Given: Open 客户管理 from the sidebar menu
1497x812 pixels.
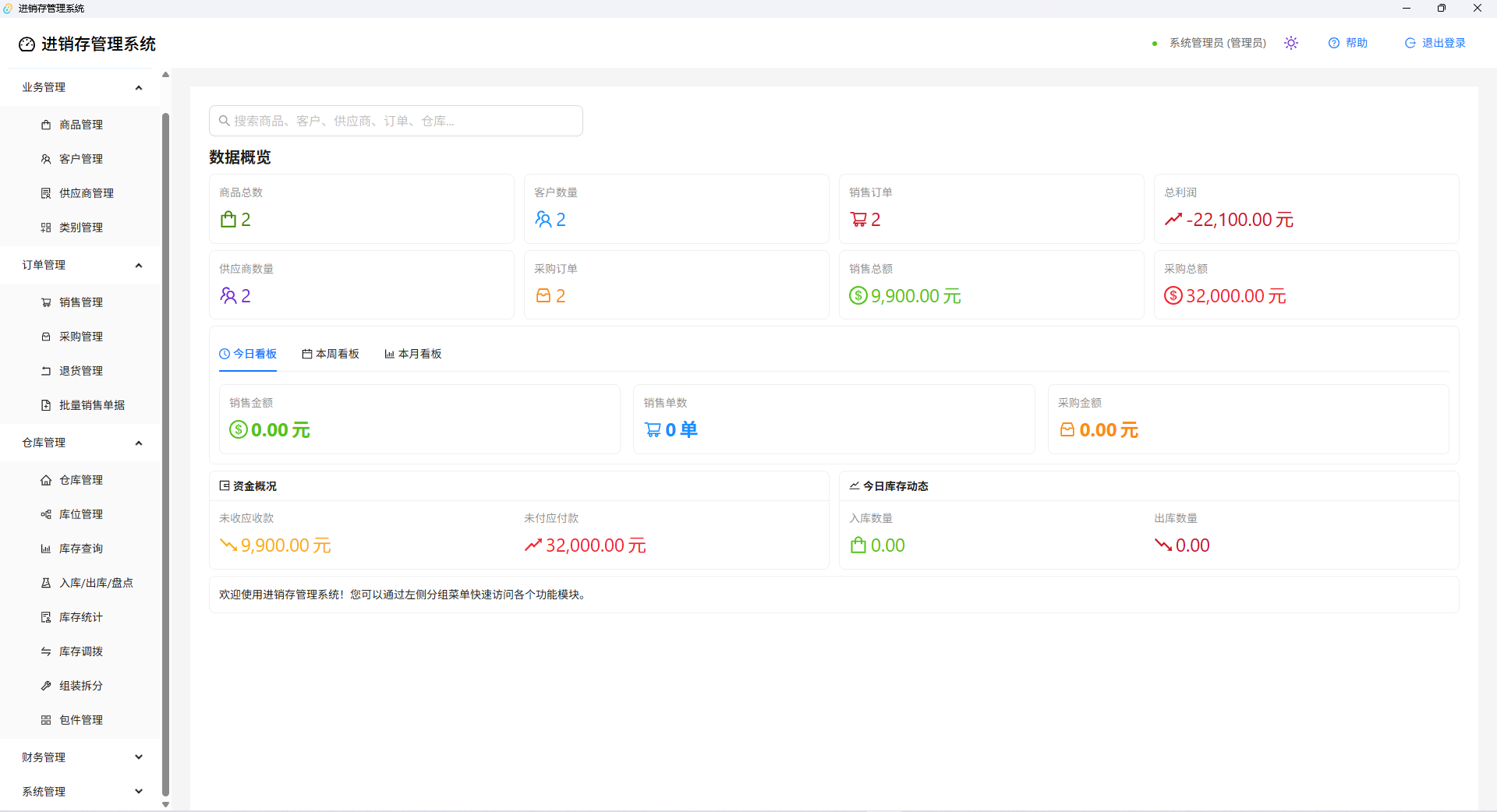Looking at the screenshot, I should point(80,159).
